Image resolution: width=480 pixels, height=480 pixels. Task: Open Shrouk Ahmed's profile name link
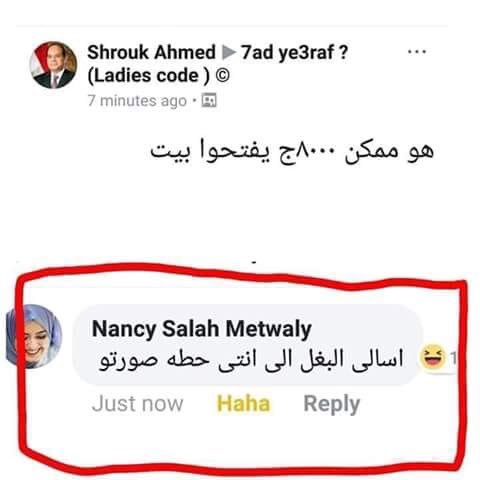[151, 52]
